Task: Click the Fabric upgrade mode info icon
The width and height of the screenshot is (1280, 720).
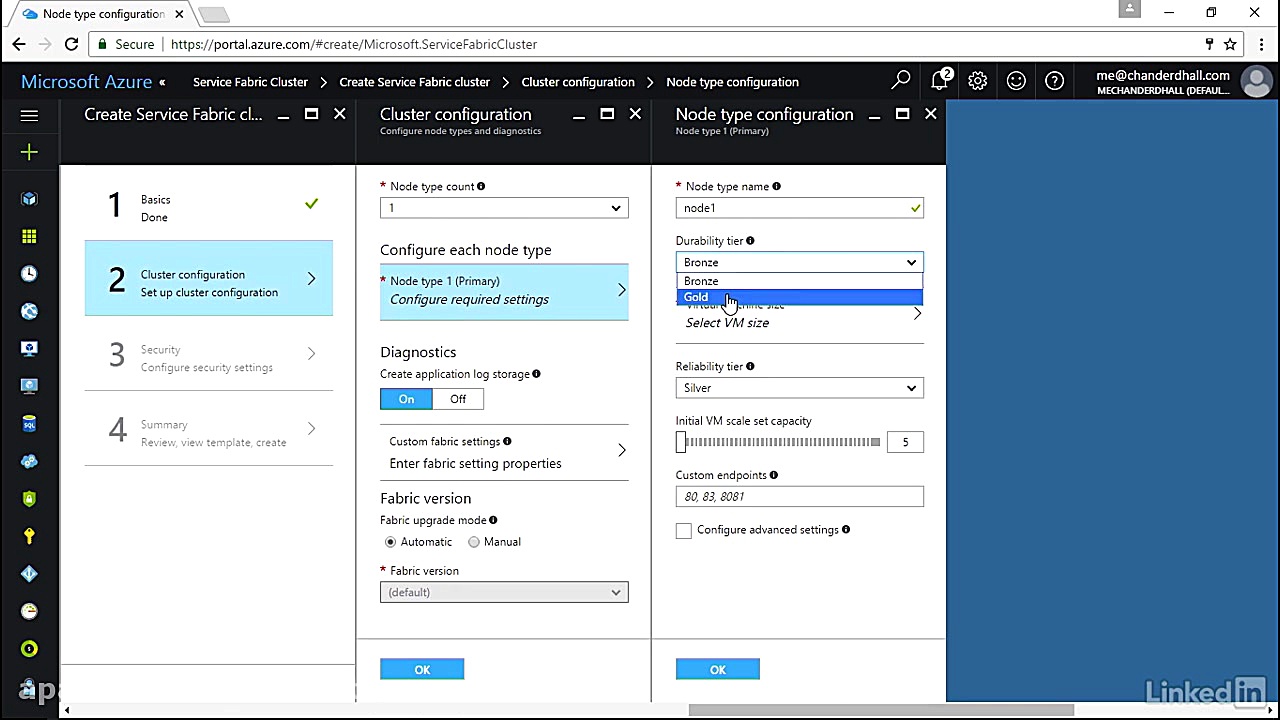Action: point(493,520)
